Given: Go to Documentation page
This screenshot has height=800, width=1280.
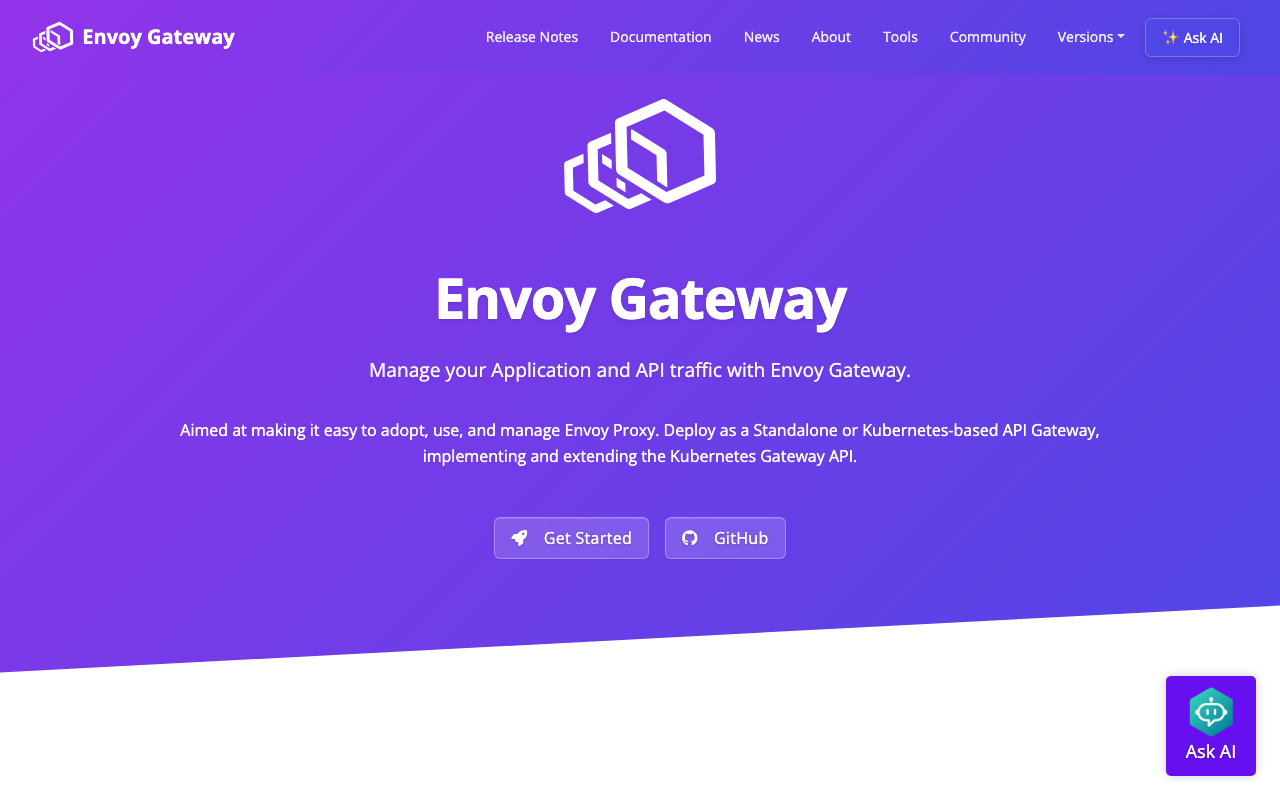Looking at the screenshot, I should tap(661, 37).
